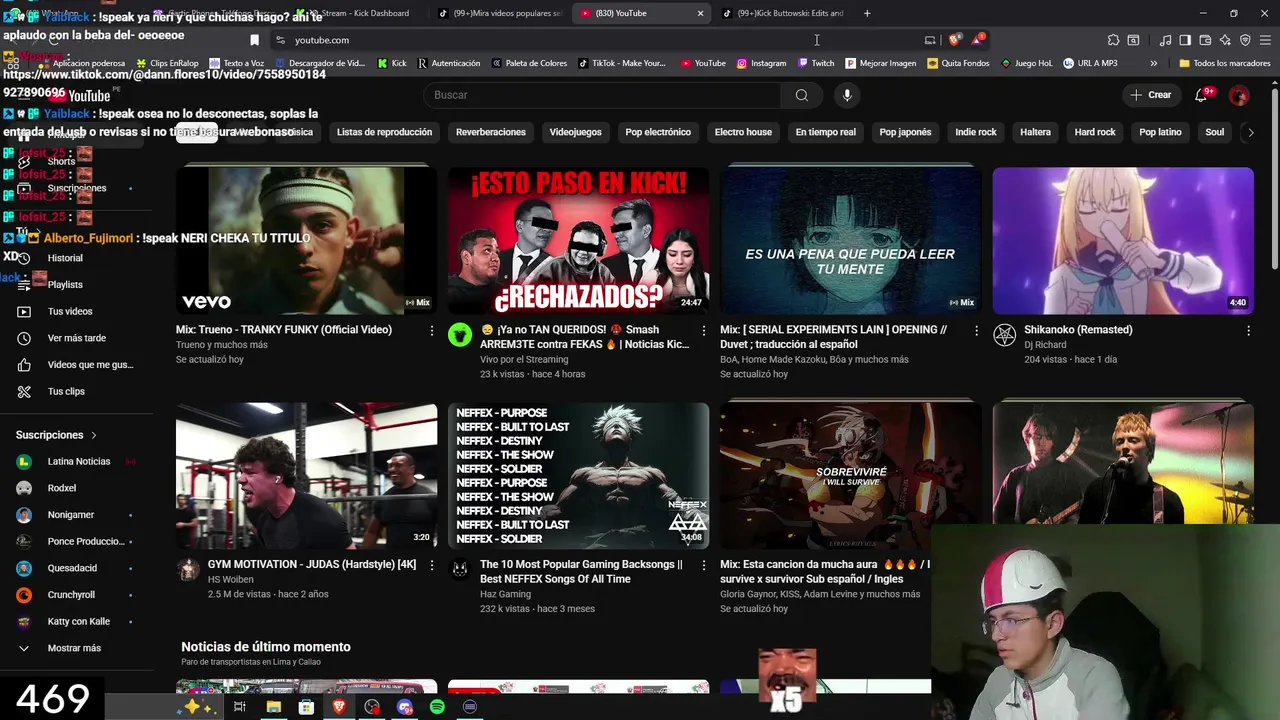This screenshot has width=1280, height=720.
Task: Open Spotify from the taskbar
Action: click(437, 707)
